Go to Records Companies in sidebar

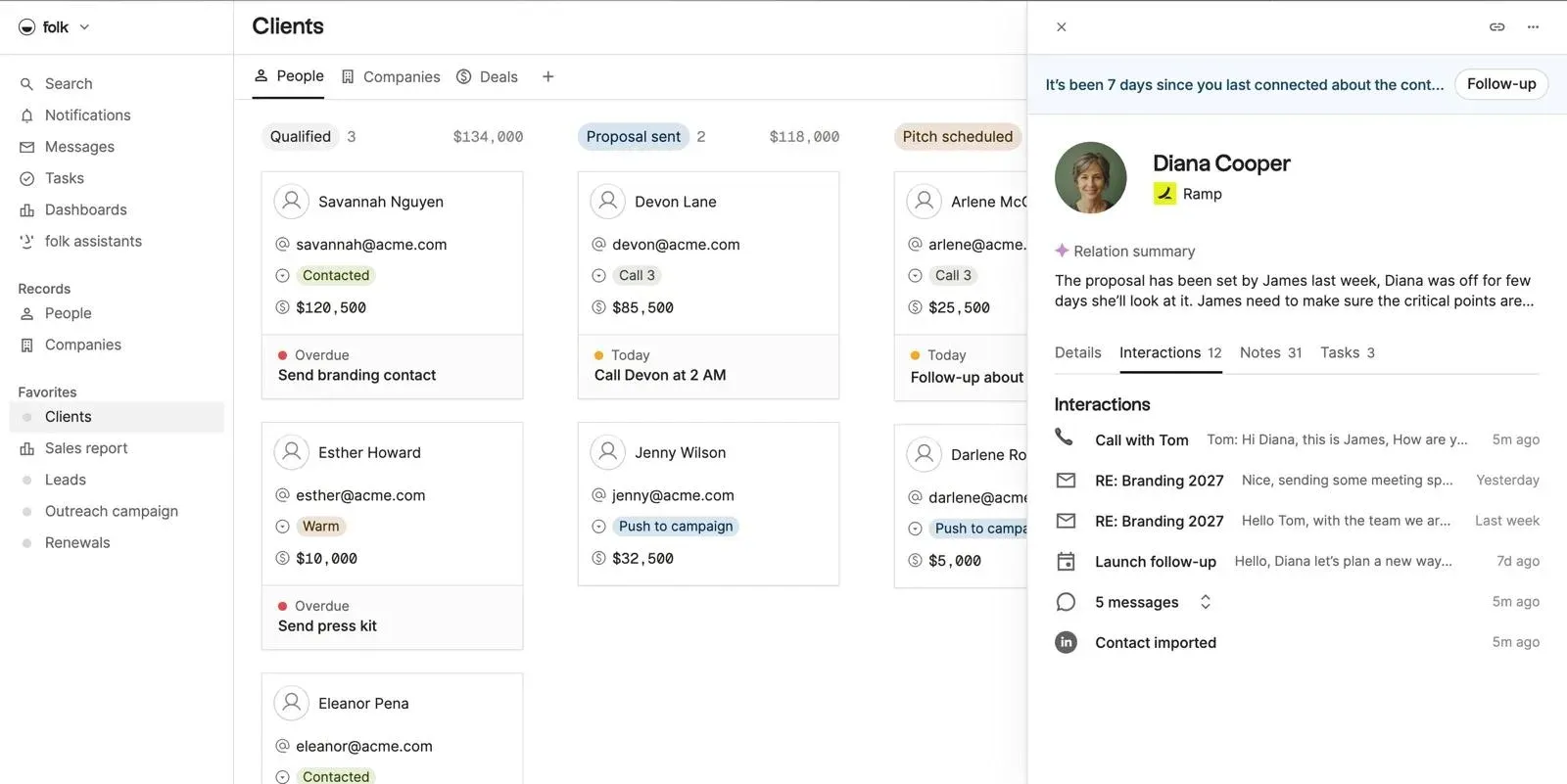[x=82, y=345]
